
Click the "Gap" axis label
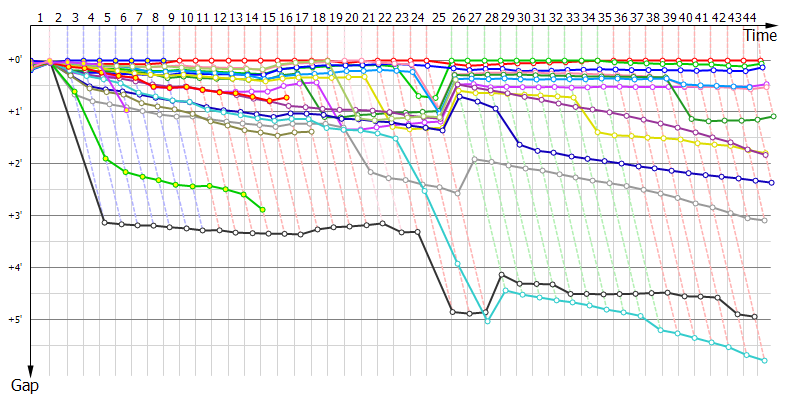25,384
